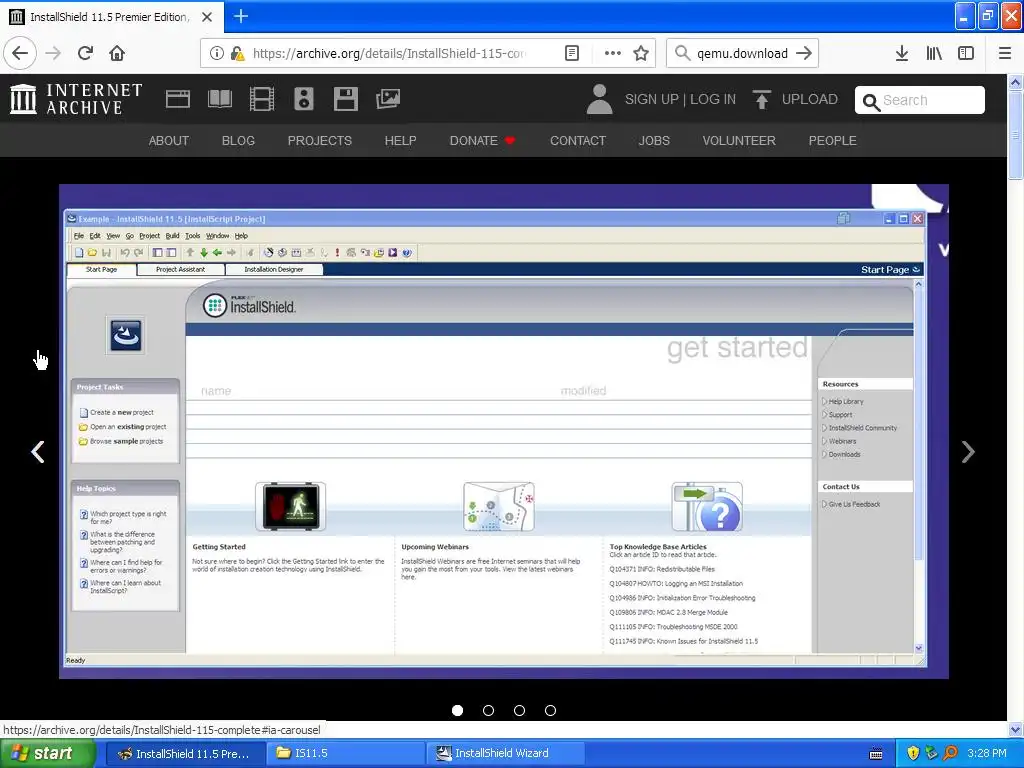1024x768 pixels.
Task: Click the InstallShield screenshot carousel image
Action: (504, 431)
